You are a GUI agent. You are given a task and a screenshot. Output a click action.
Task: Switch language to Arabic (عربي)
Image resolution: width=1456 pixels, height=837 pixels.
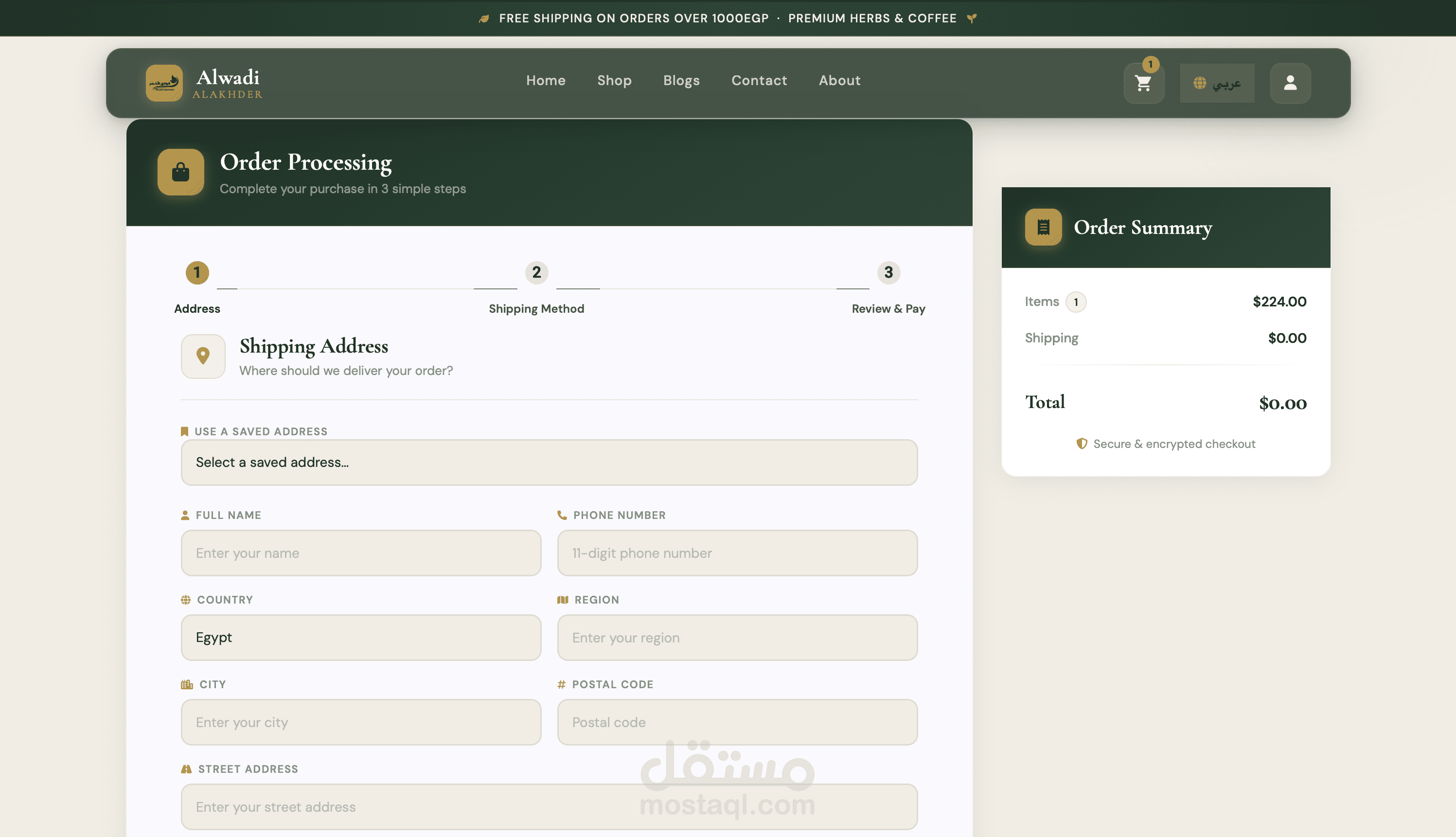point(1217,83)
